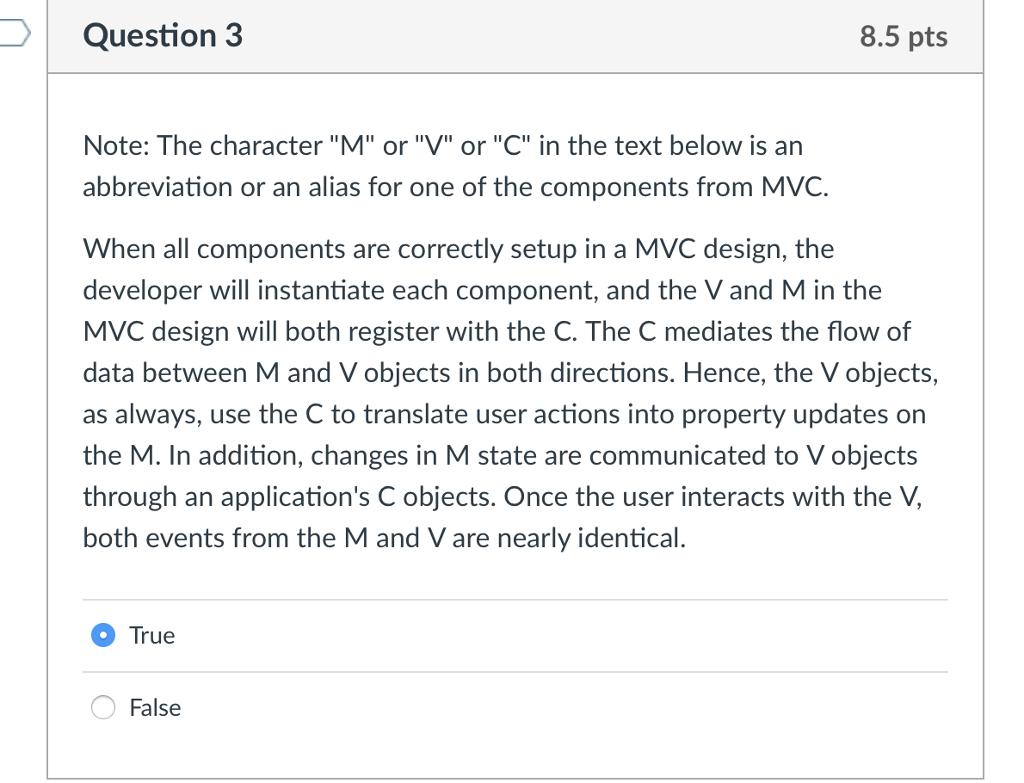Click the "True" answer label text

click(x=151, y=635)
